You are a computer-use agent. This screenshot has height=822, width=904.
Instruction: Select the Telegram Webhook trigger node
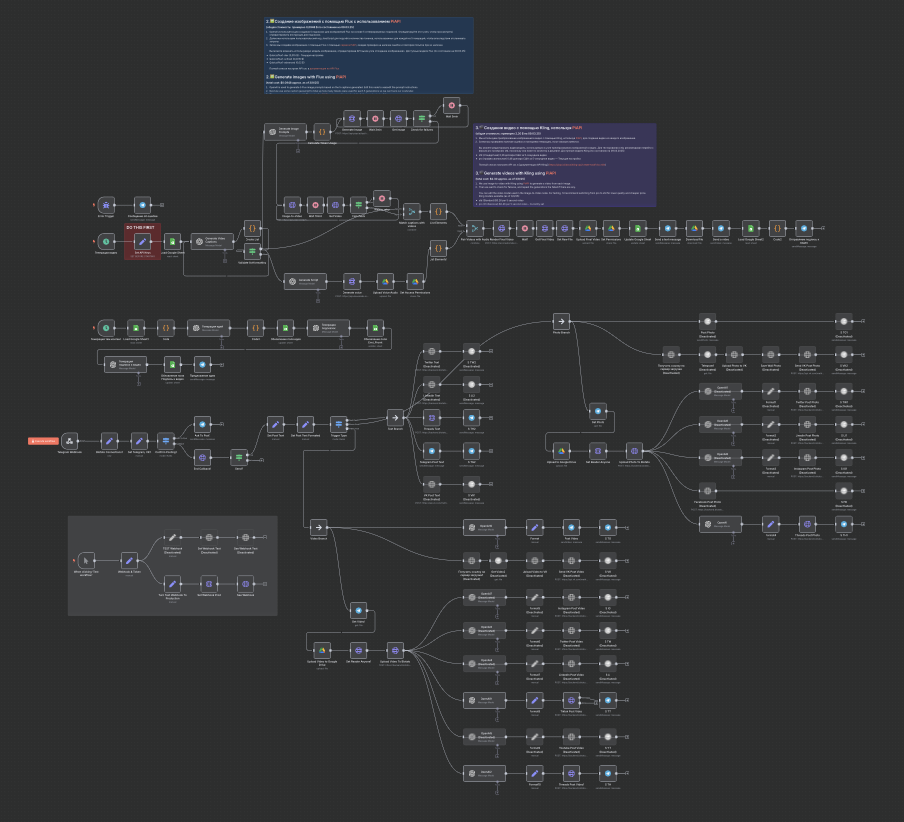(x=70, y=441)
